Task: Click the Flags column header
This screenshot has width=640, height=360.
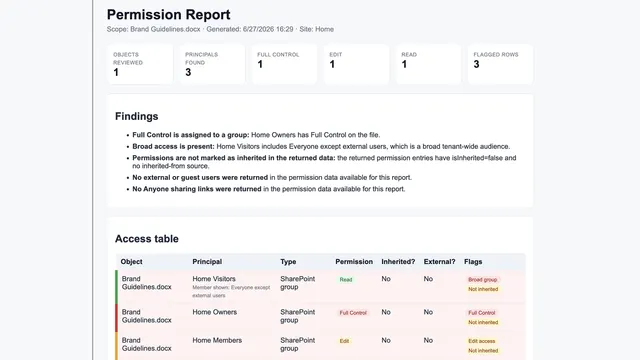Action: [473, 262]
